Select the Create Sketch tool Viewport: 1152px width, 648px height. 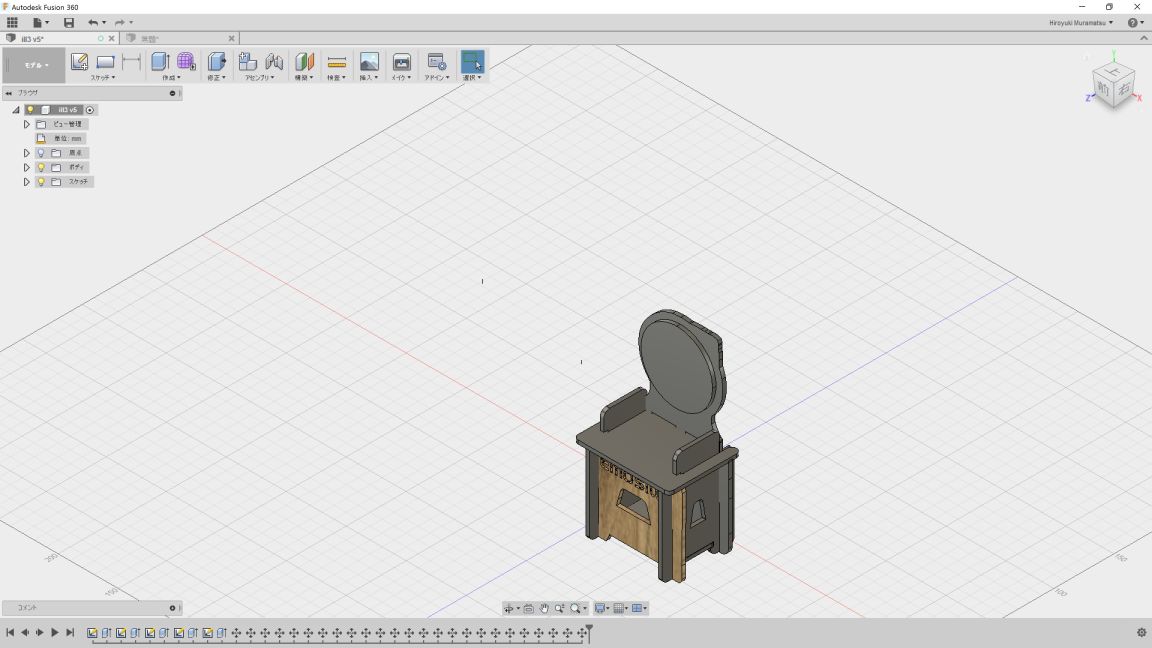[79, 62]
